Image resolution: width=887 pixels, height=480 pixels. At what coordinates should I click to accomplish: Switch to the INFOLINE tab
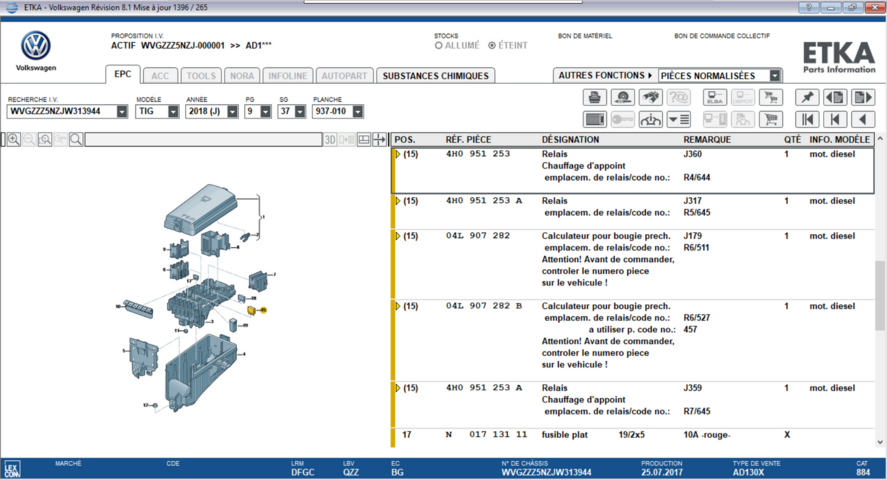[x=287, y=76]
